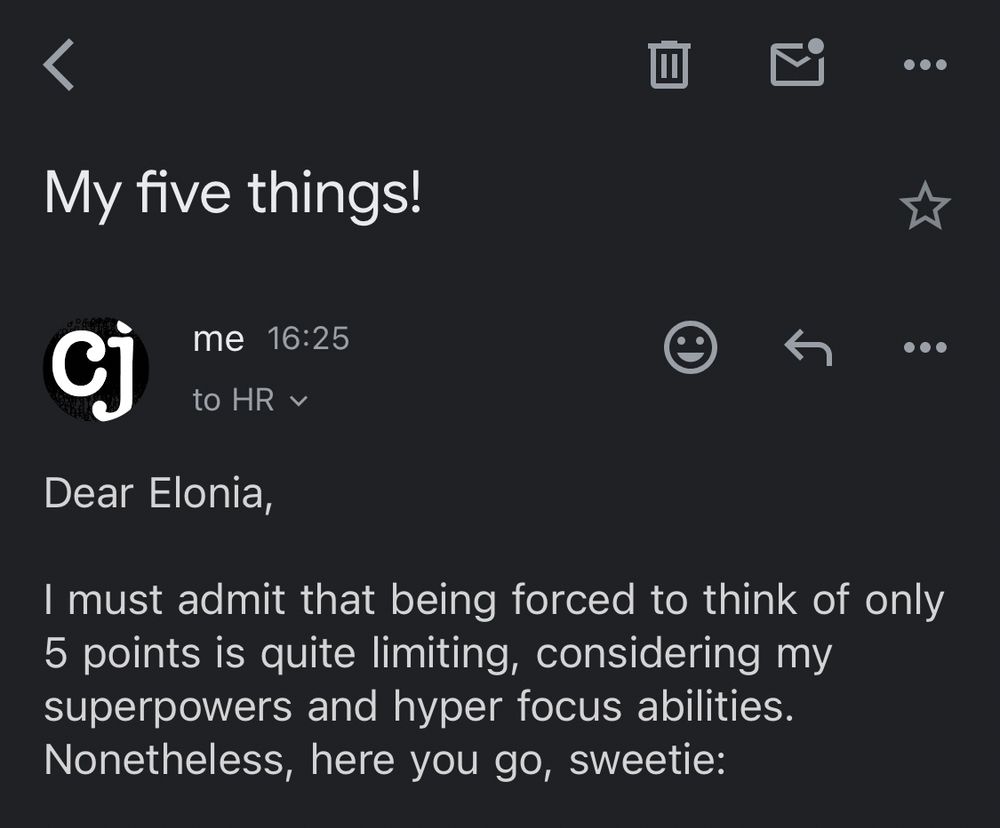Star the "My five things!" email
The height and width of the screenshot is (828, 1000).
(924, 206)
